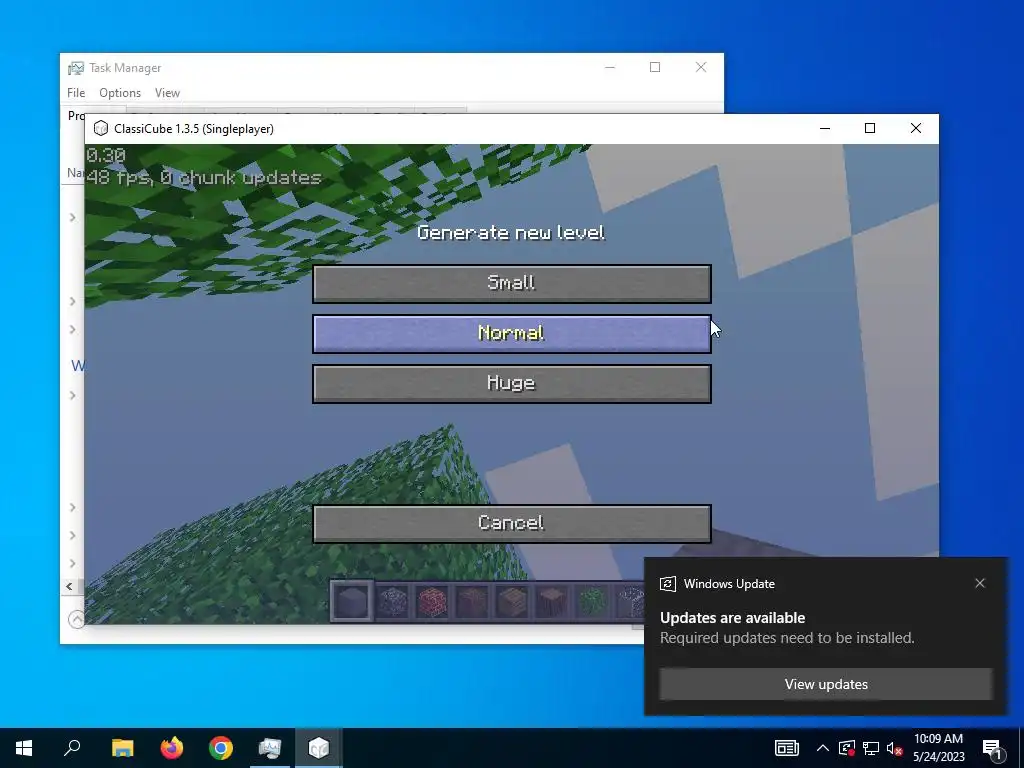Click the muted speaker volume icon
This screenshot has width=1024, height=768.
[x=894, y=749]
